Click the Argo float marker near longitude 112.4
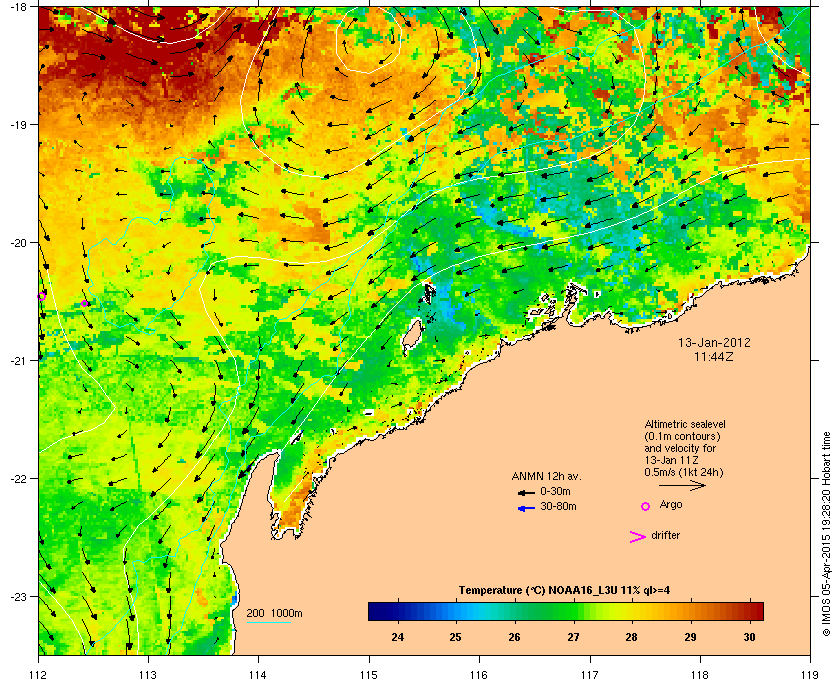The width and height of the screenshot is (840, 680). coord(85,304)
